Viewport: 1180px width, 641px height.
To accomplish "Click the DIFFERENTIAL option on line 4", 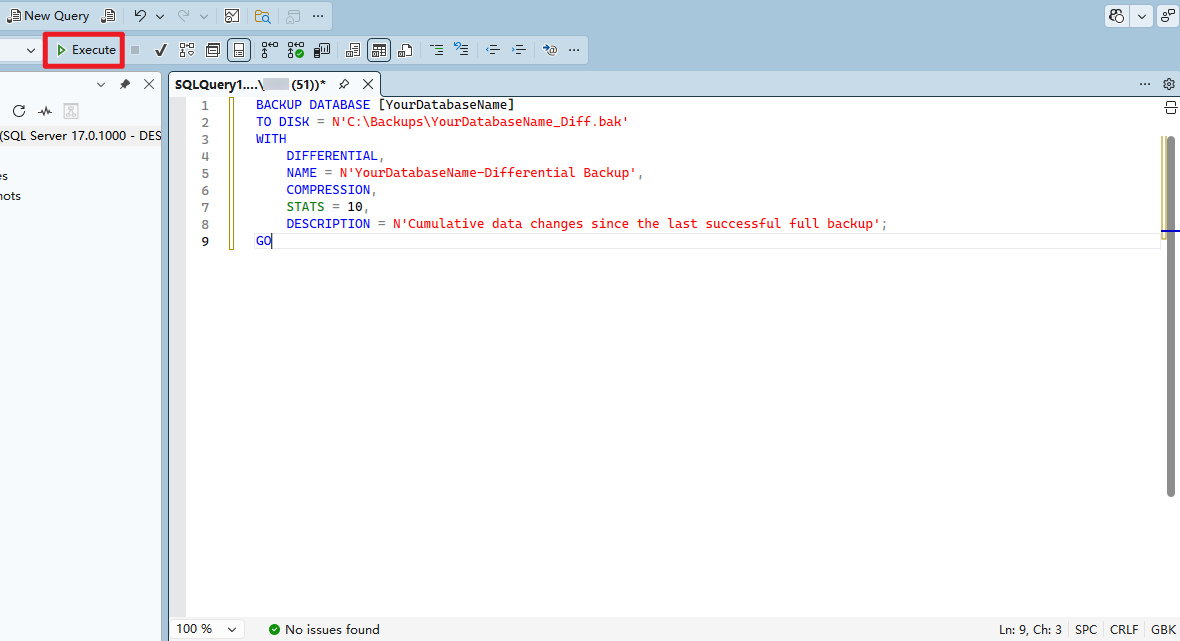I will pos(332,156).
